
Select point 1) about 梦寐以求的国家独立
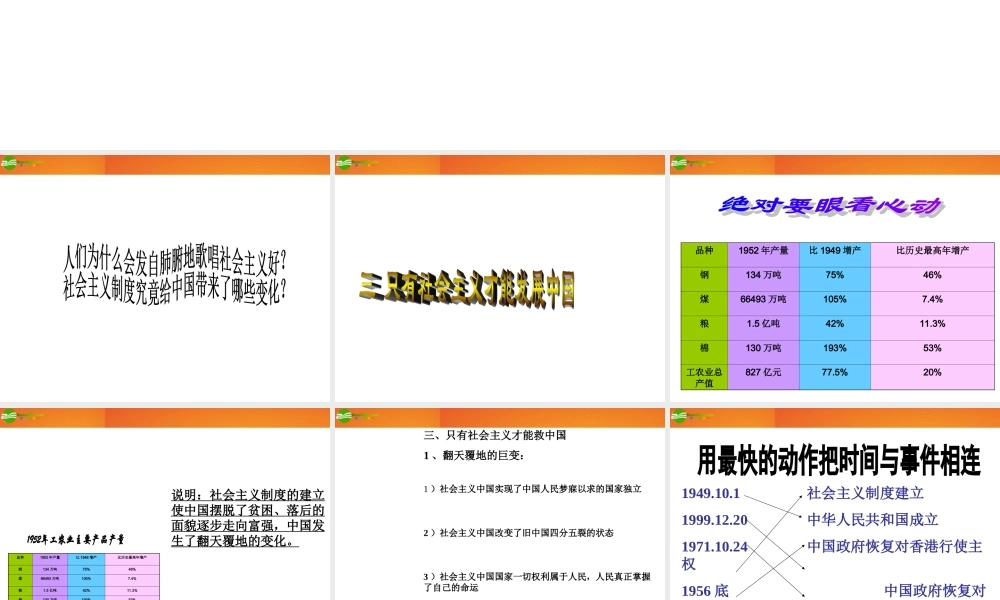point(533,489)
